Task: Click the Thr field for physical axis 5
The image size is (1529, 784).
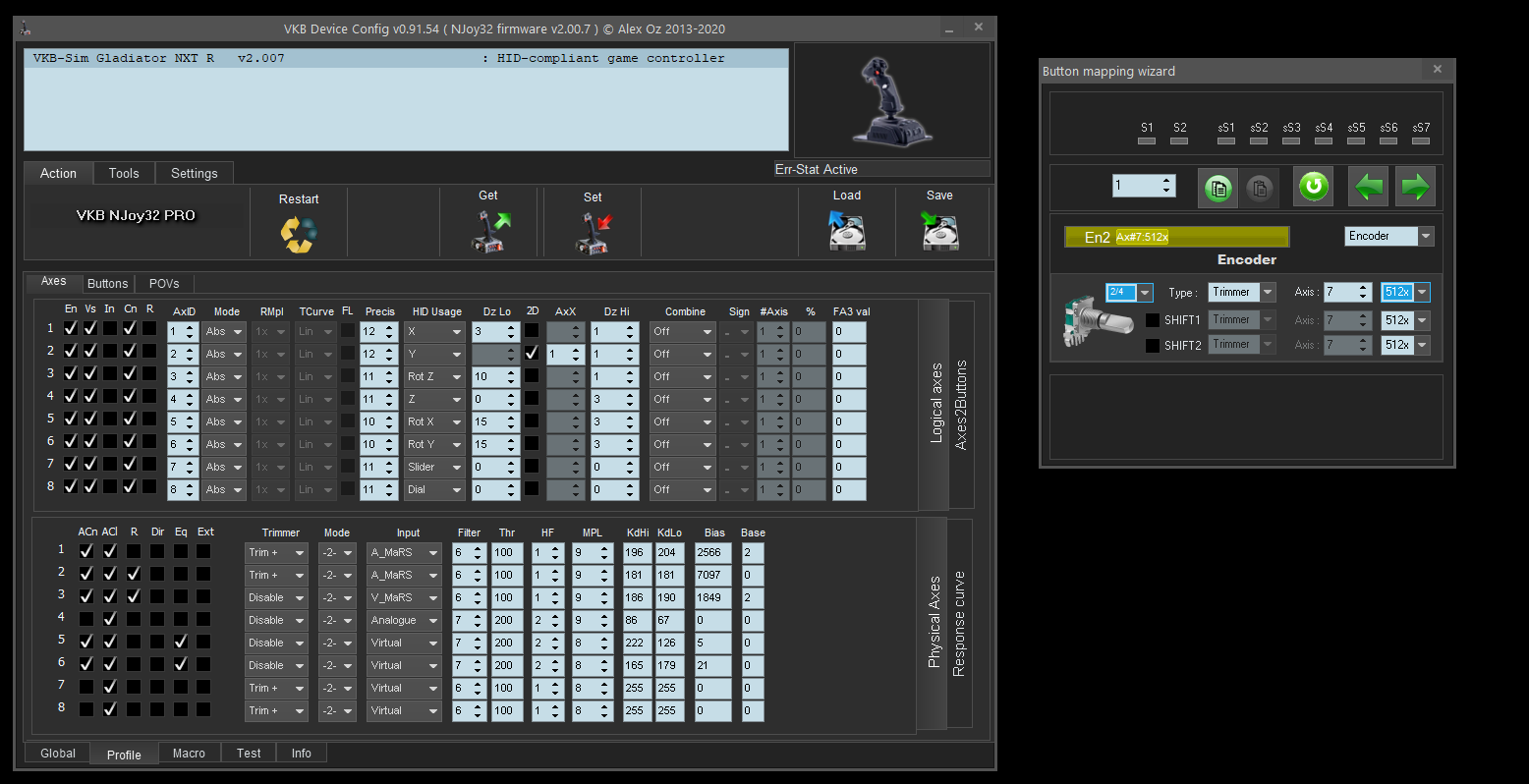Action: pyautogui.click(x=507, y=644)
